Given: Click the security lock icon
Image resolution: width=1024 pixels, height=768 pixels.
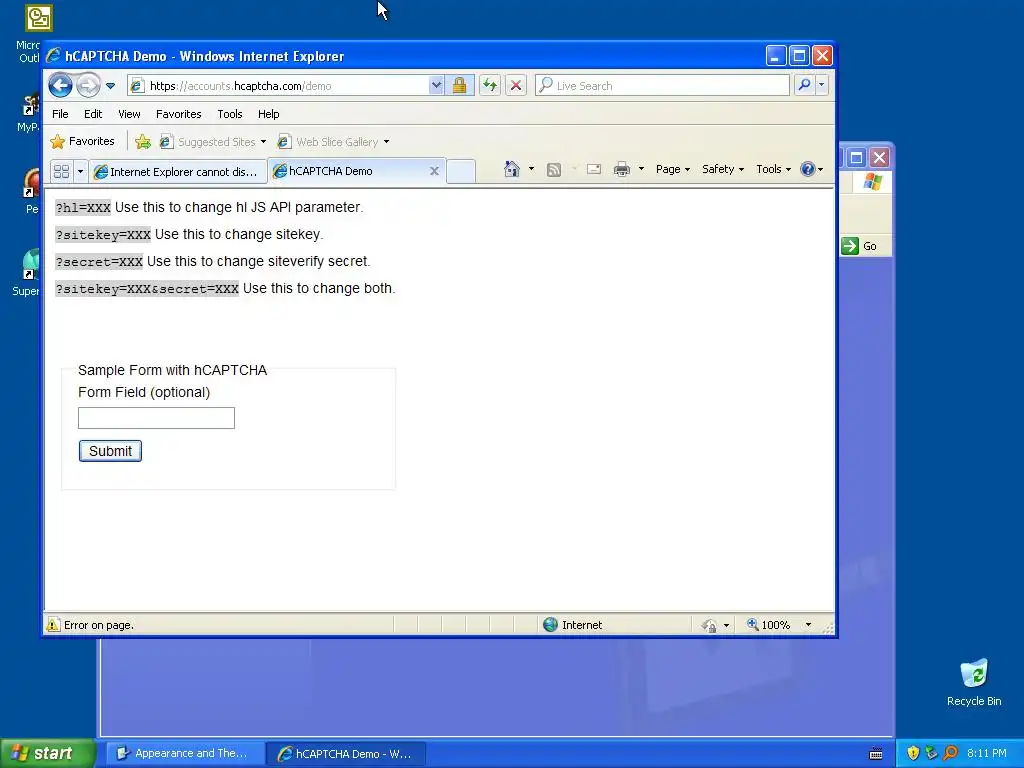Looking at the screenshot, I should pos(460,86).
